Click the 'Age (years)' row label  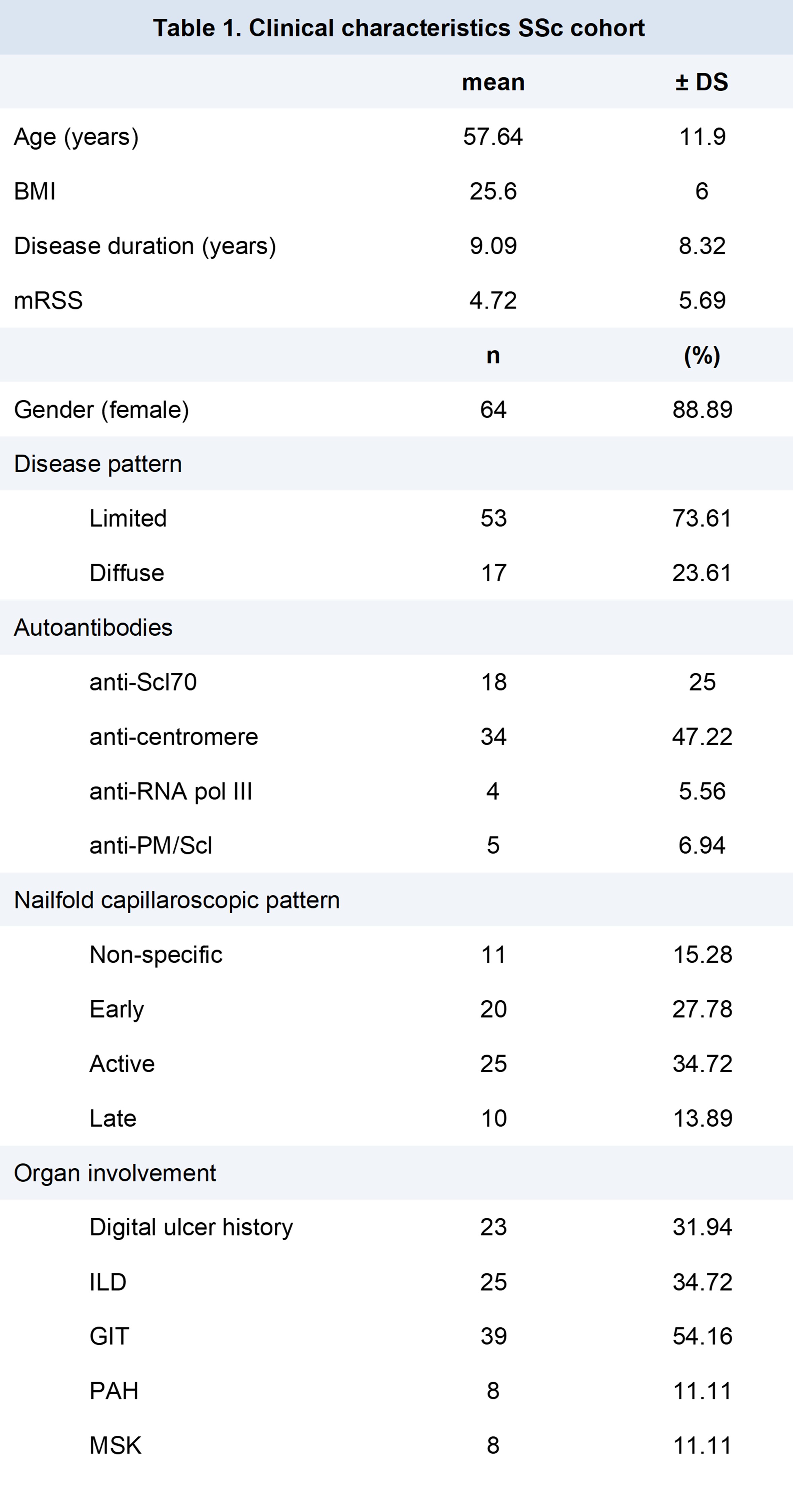tap(76, 137)
